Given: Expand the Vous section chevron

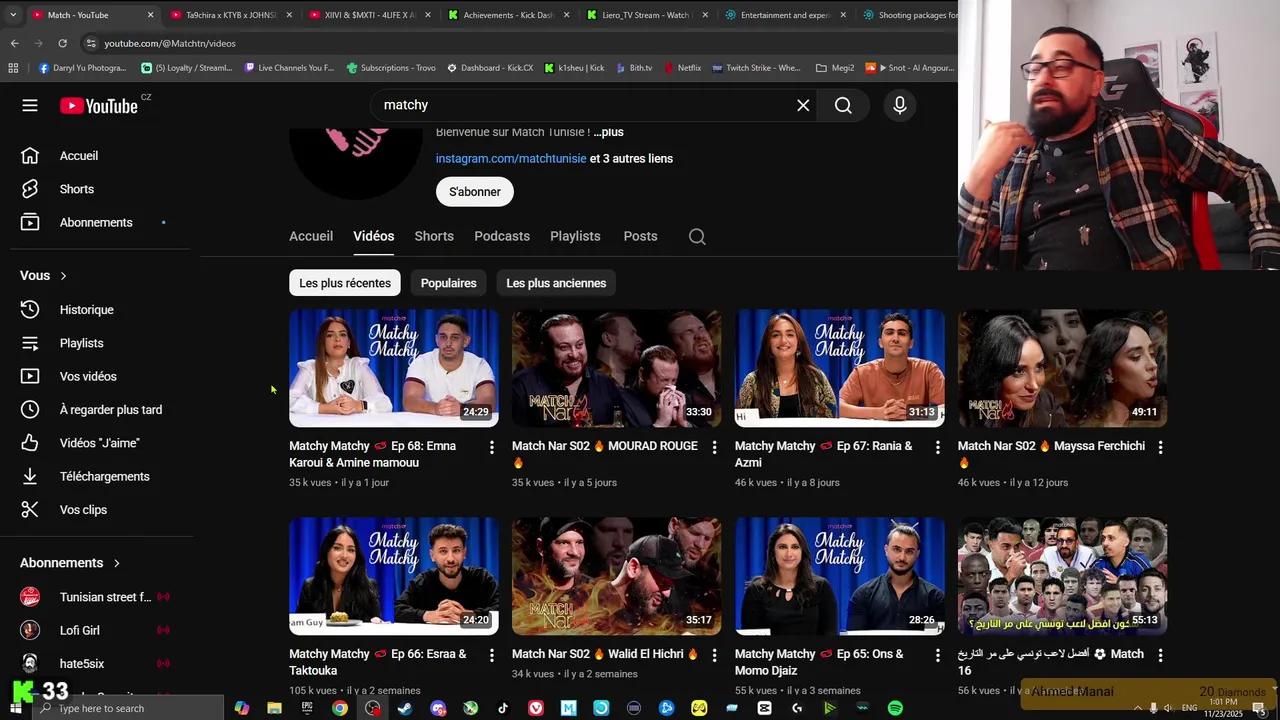Looking at the screenshot, I should click(x=63, y=276).
